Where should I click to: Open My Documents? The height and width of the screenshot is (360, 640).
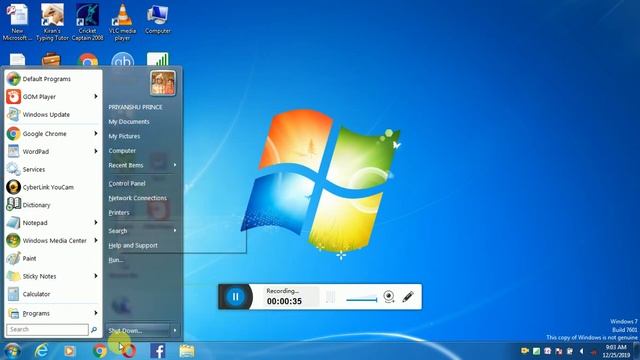(129, 122)
